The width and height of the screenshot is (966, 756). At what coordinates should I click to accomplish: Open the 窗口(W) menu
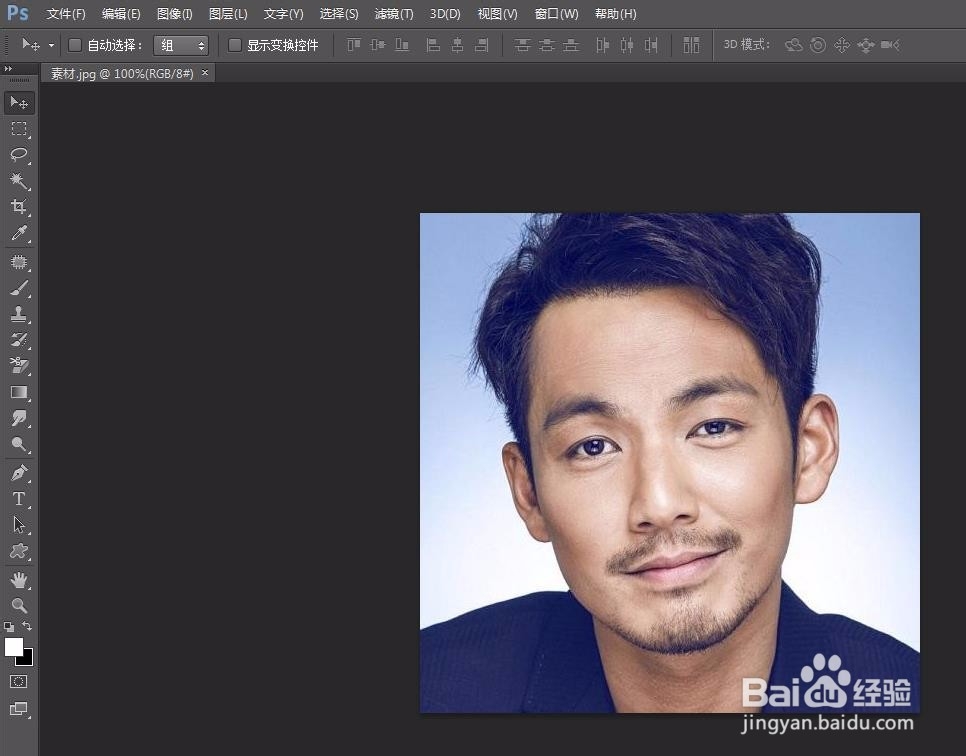tap(556, 14)
